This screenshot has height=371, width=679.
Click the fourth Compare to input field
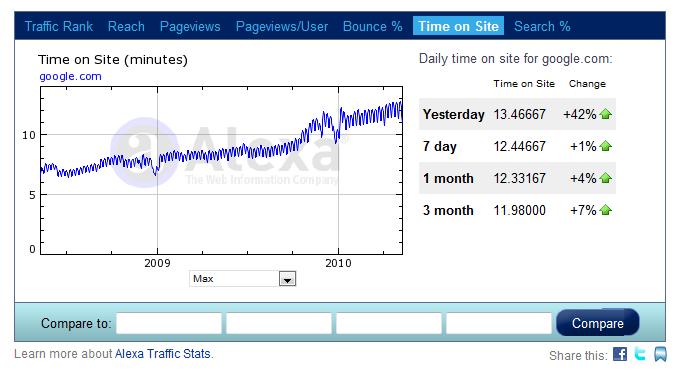(499, 323)
